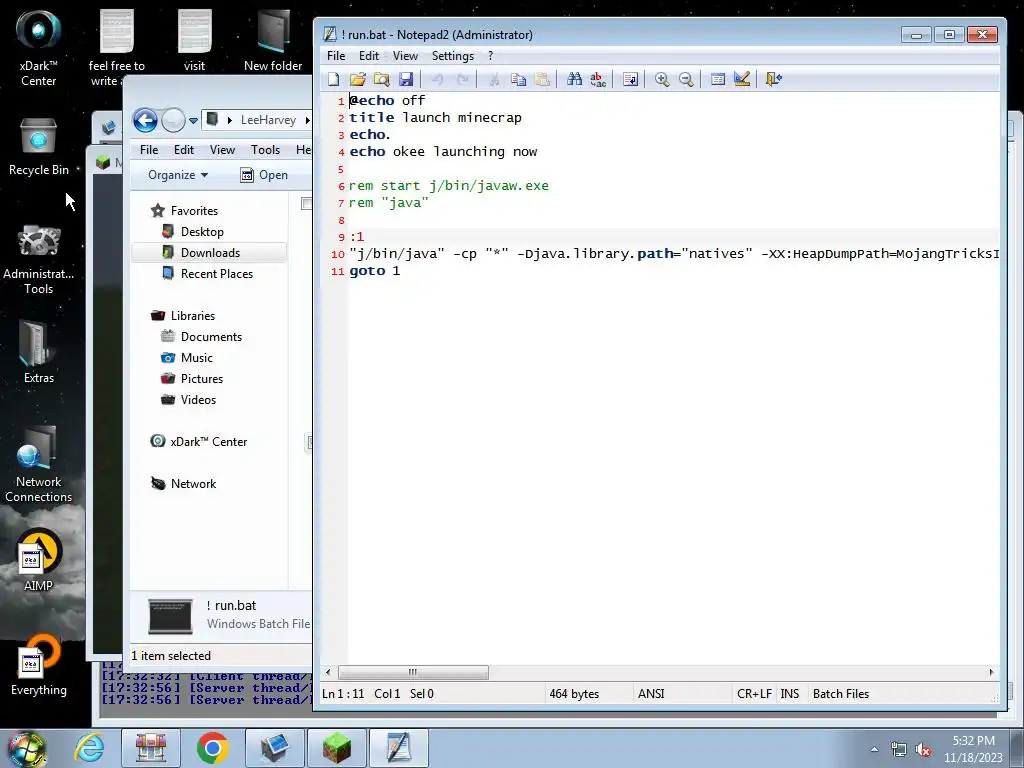Click the Redo toolbar icon
Image resolution: width=1024 pixels, height=768 pixels.
[462, 80]
